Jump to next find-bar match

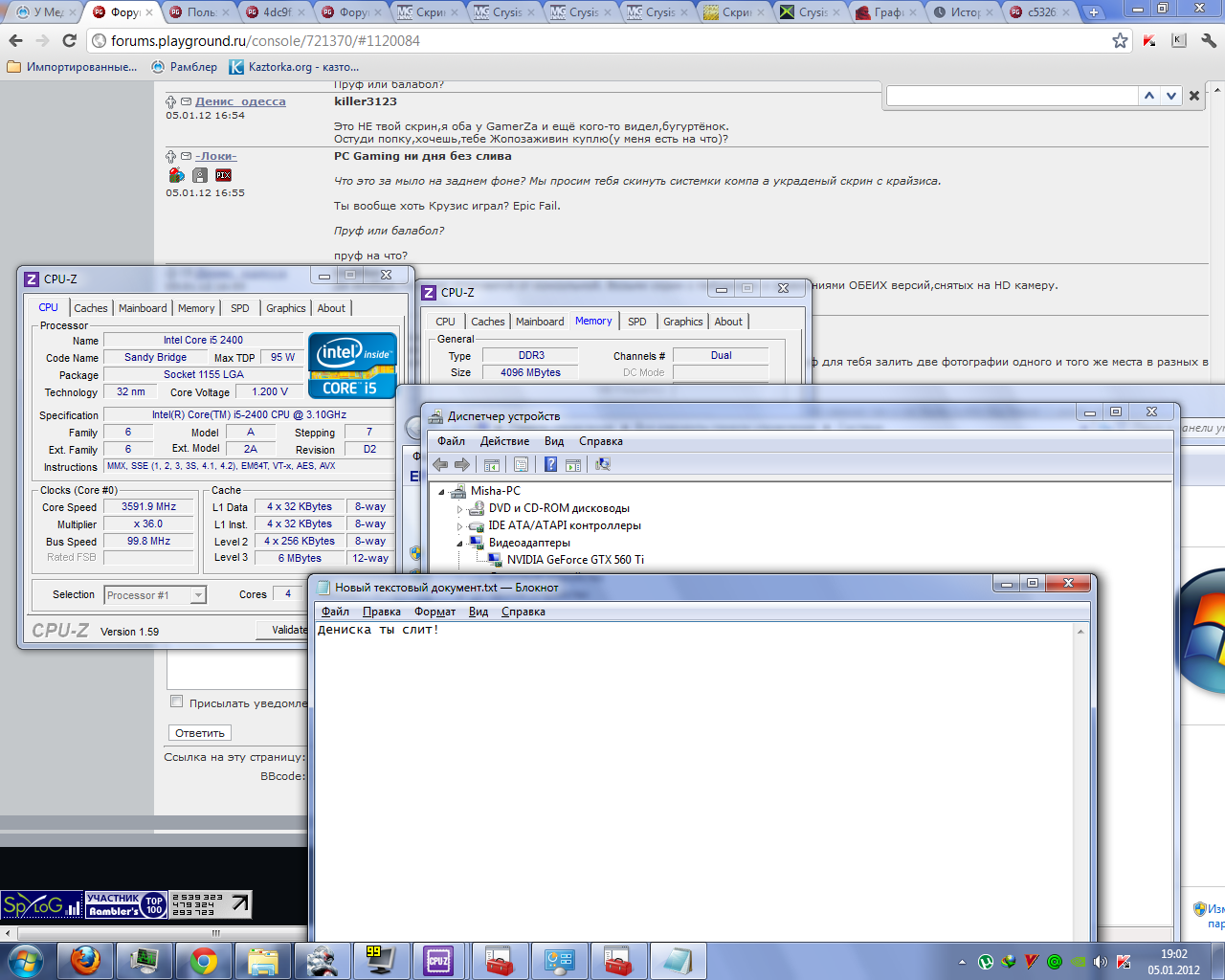point(1171,96)
